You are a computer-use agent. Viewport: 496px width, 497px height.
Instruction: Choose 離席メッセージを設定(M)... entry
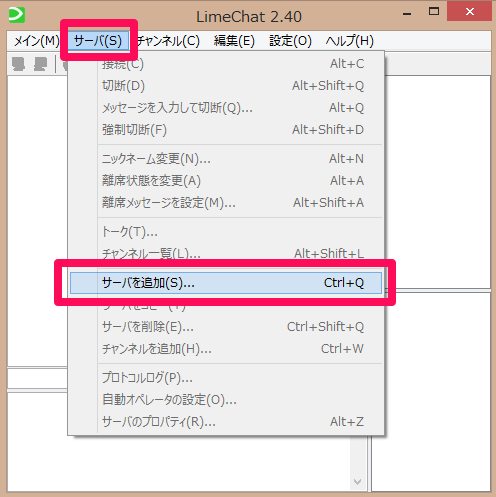(226, 203)
